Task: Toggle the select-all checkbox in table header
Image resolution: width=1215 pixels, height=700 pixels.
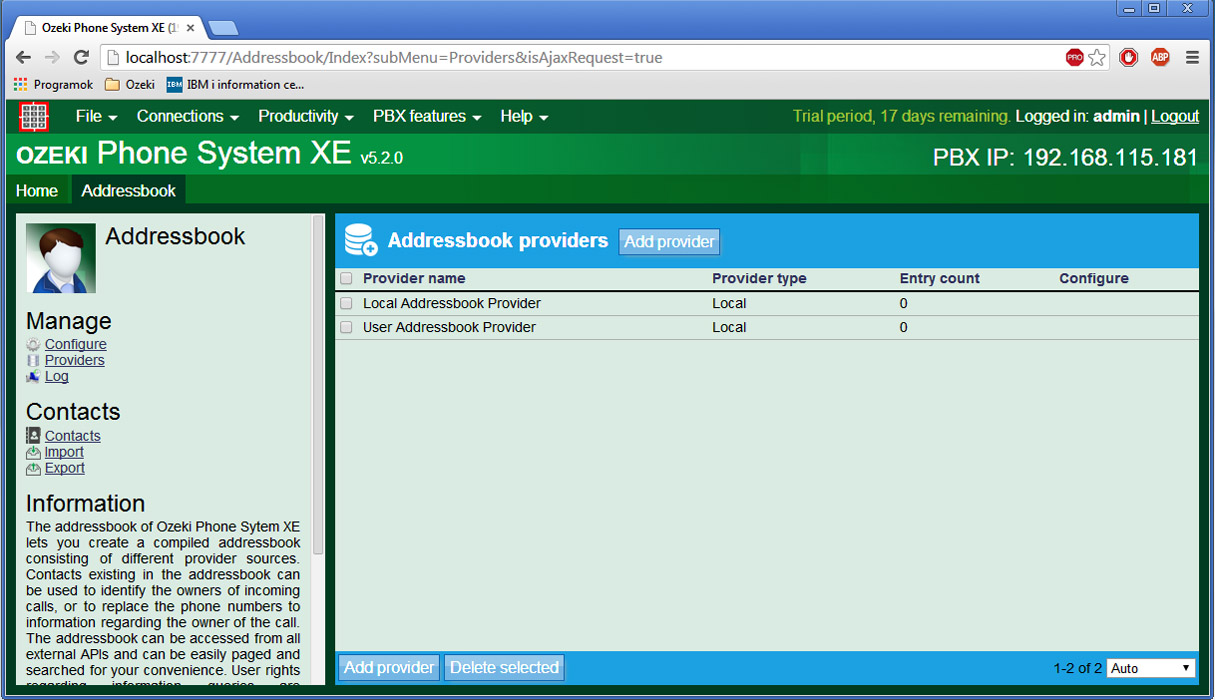Action: tap(346, 279)
